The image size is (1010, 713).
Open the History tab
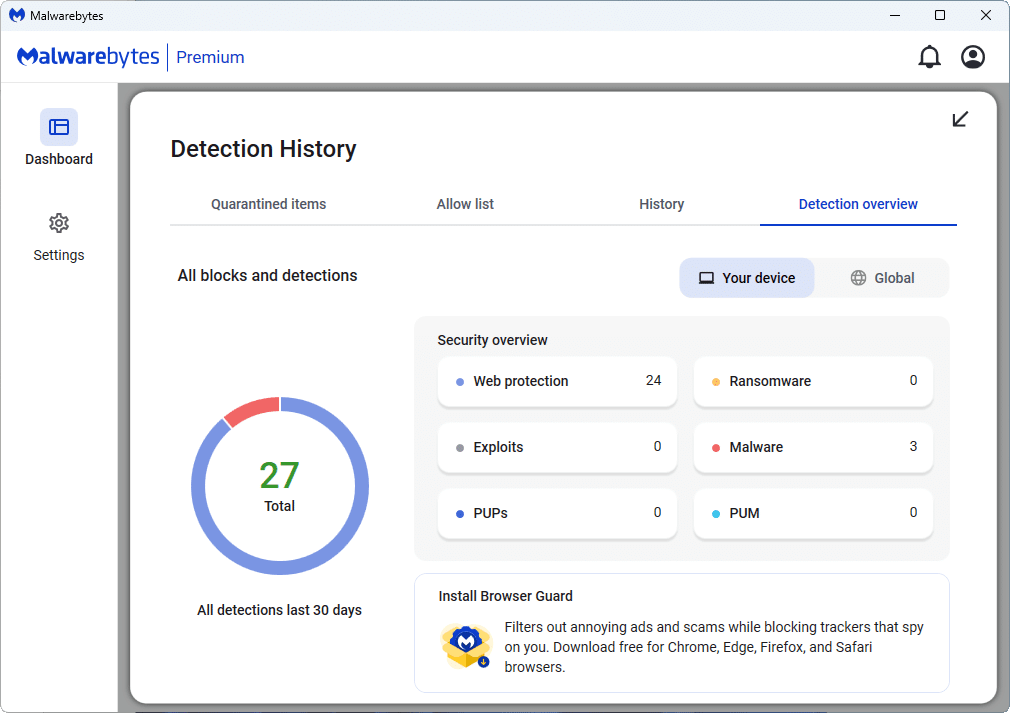[x=661, y=204]
